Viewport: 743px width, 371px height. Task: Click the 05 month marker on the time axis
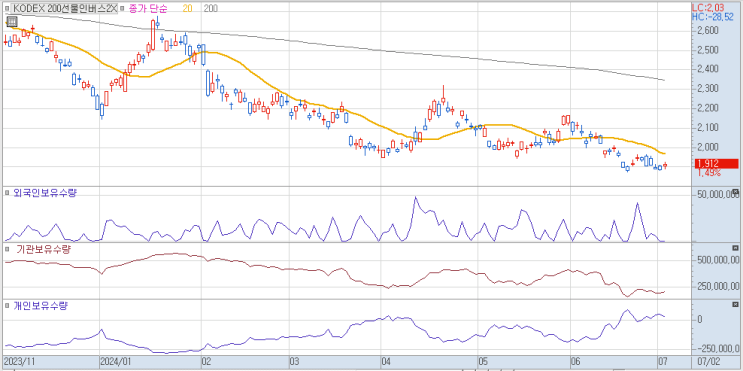coord(484,361)
